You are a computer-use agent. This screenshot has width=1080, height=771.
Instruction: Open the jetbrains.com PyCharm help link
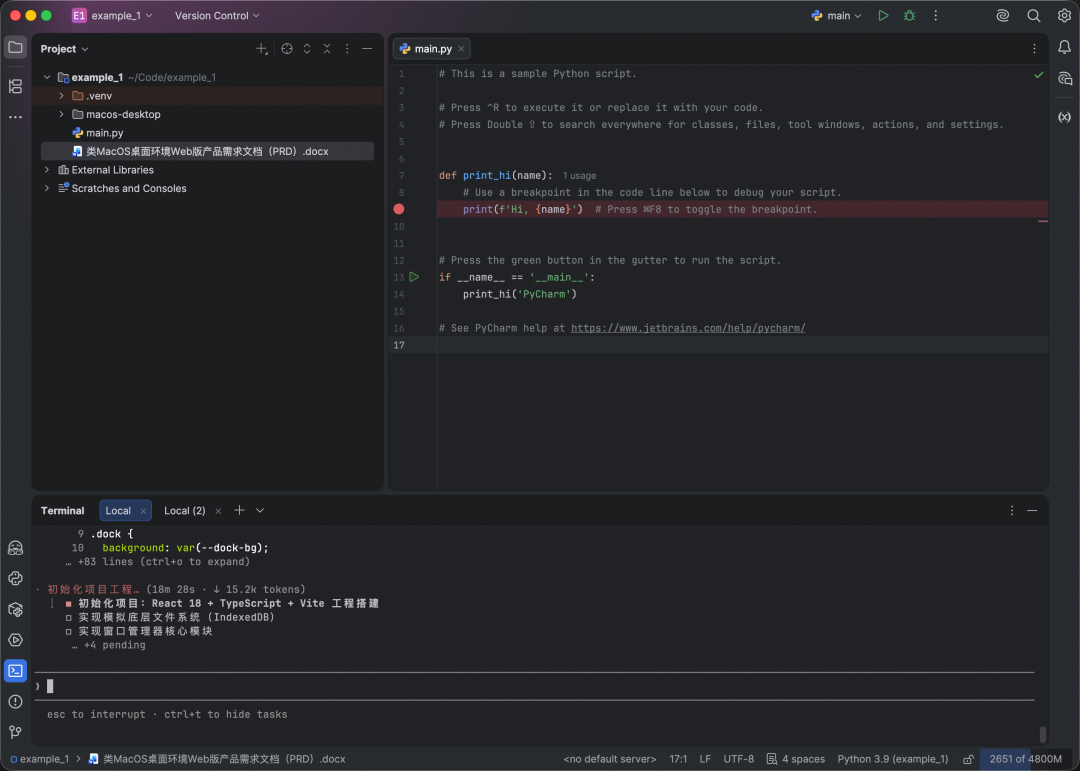[x=687, y=328]
